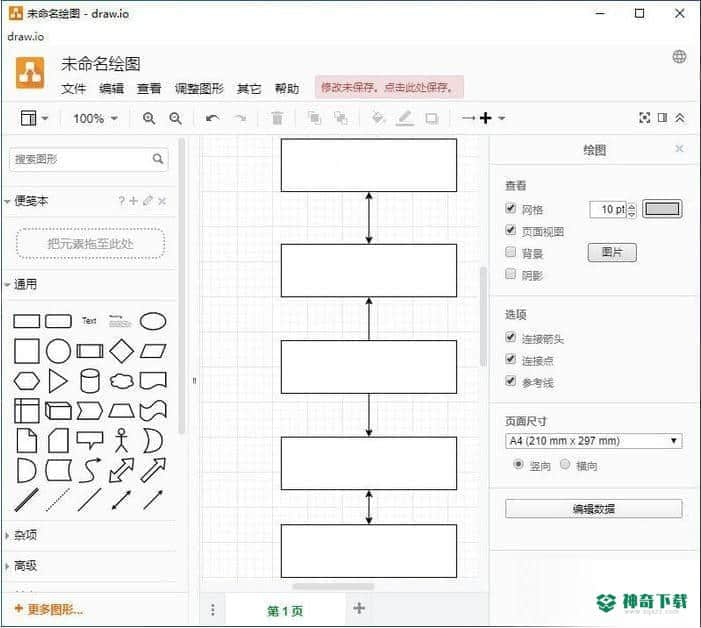This screenshot has width=701, height=628.
Task: Click the zoom out magnifier icon
Action: (175, 118)
